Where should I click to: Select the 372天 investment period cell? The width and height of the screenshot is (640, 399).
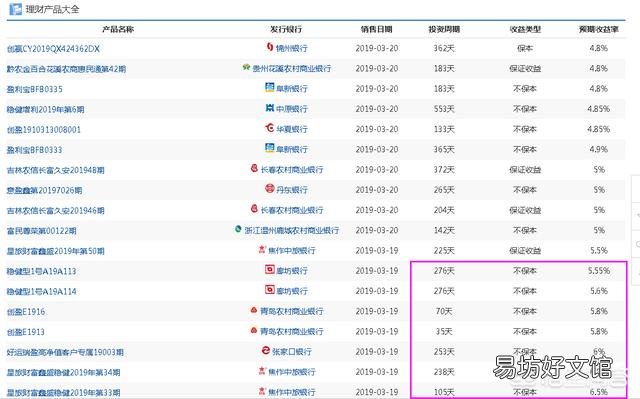pos(444,170)
